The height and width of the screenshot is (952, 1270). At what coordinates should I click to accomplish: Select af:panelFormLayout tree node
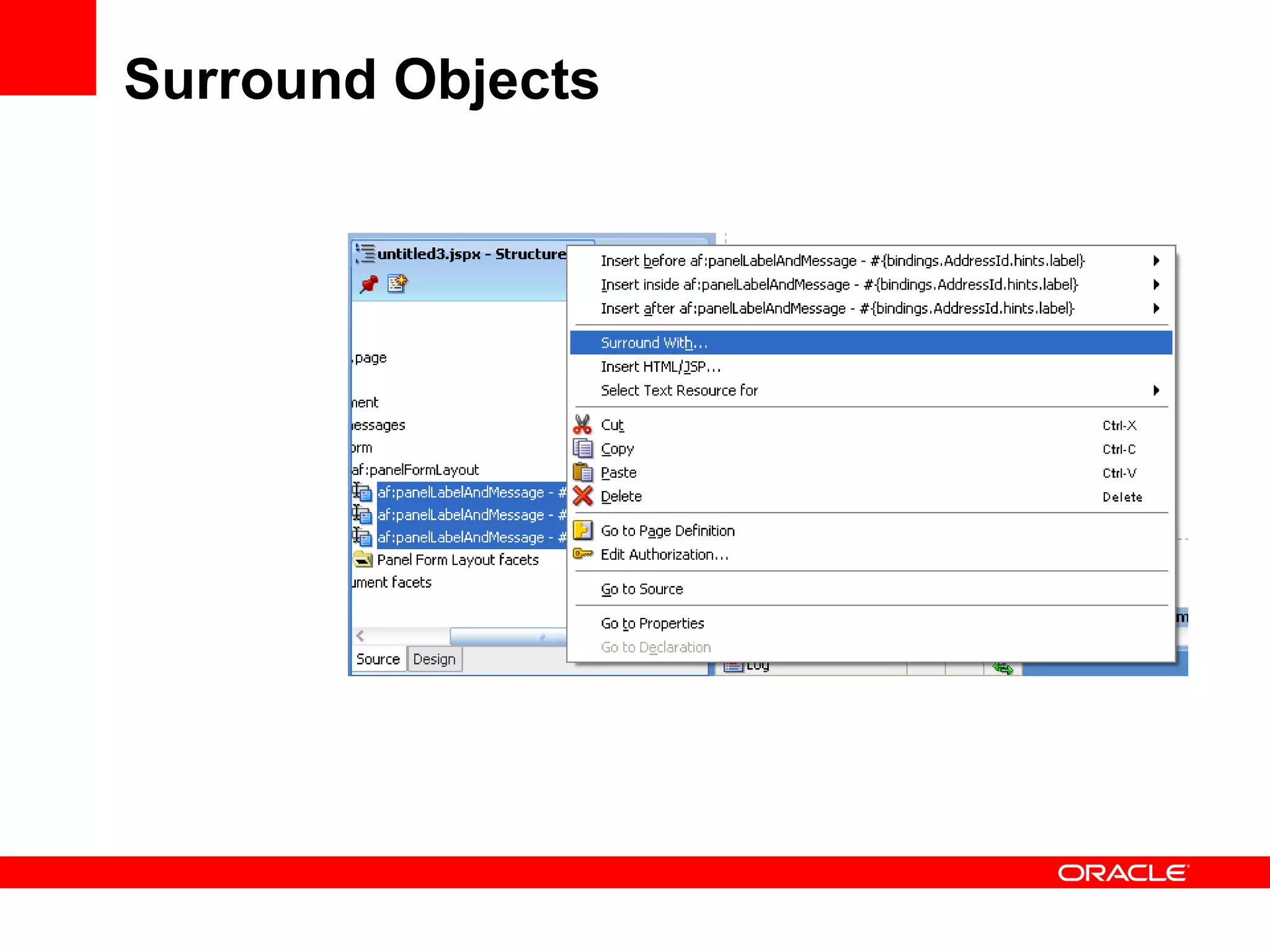point(415,470)
